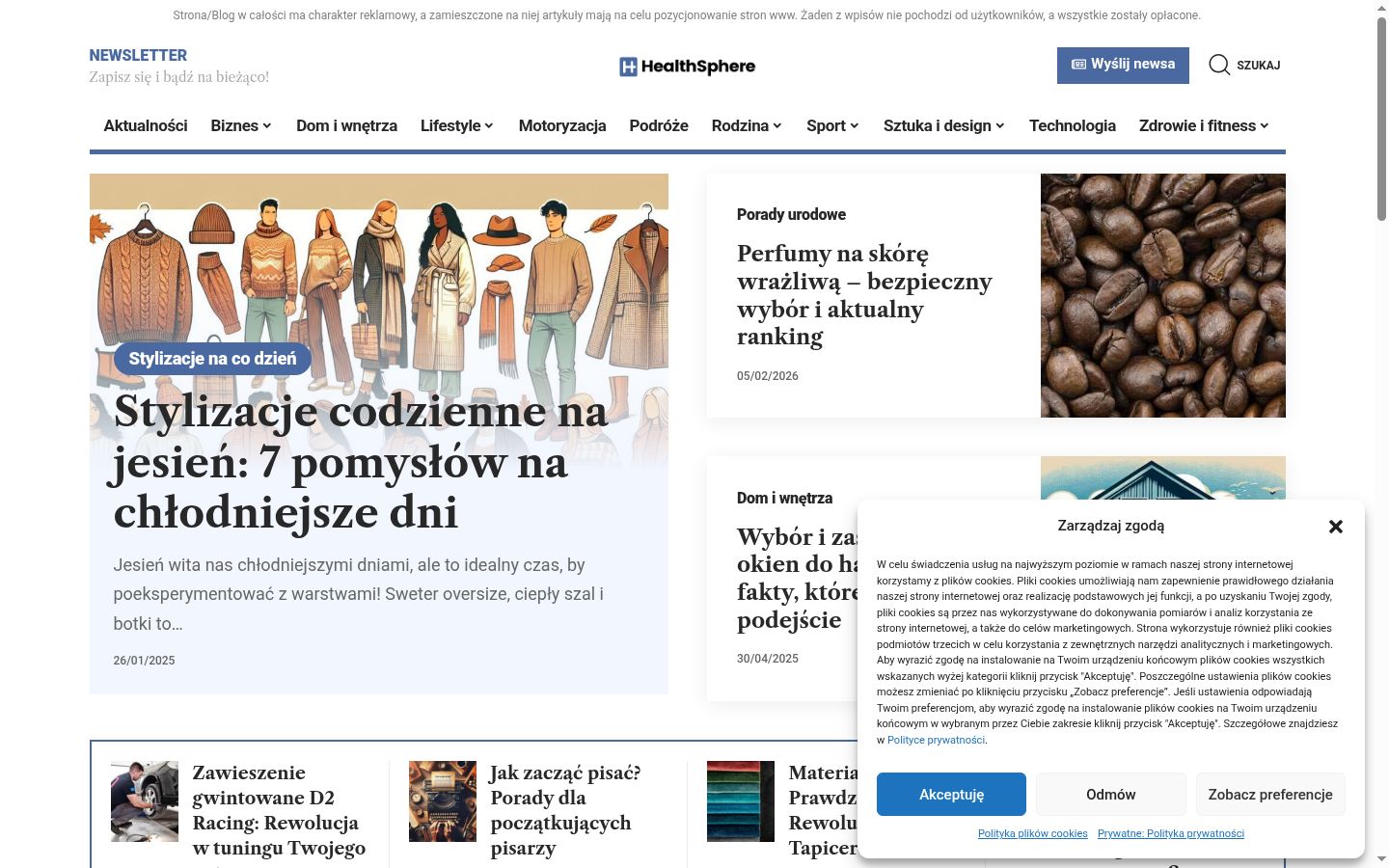Screen dimensions: 1389x868
Task: Click the Jesień wita nas excerpt text
Action: coord(359,594)
